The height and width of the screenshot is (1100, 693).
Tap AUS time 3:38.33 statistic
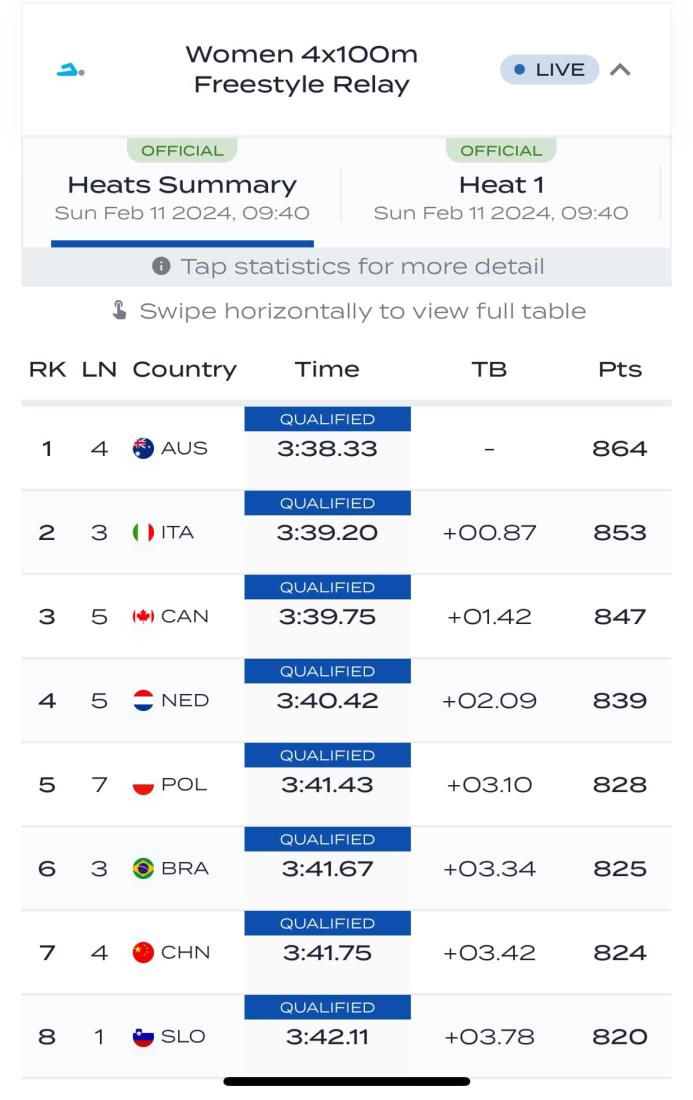tap(327, 448)
